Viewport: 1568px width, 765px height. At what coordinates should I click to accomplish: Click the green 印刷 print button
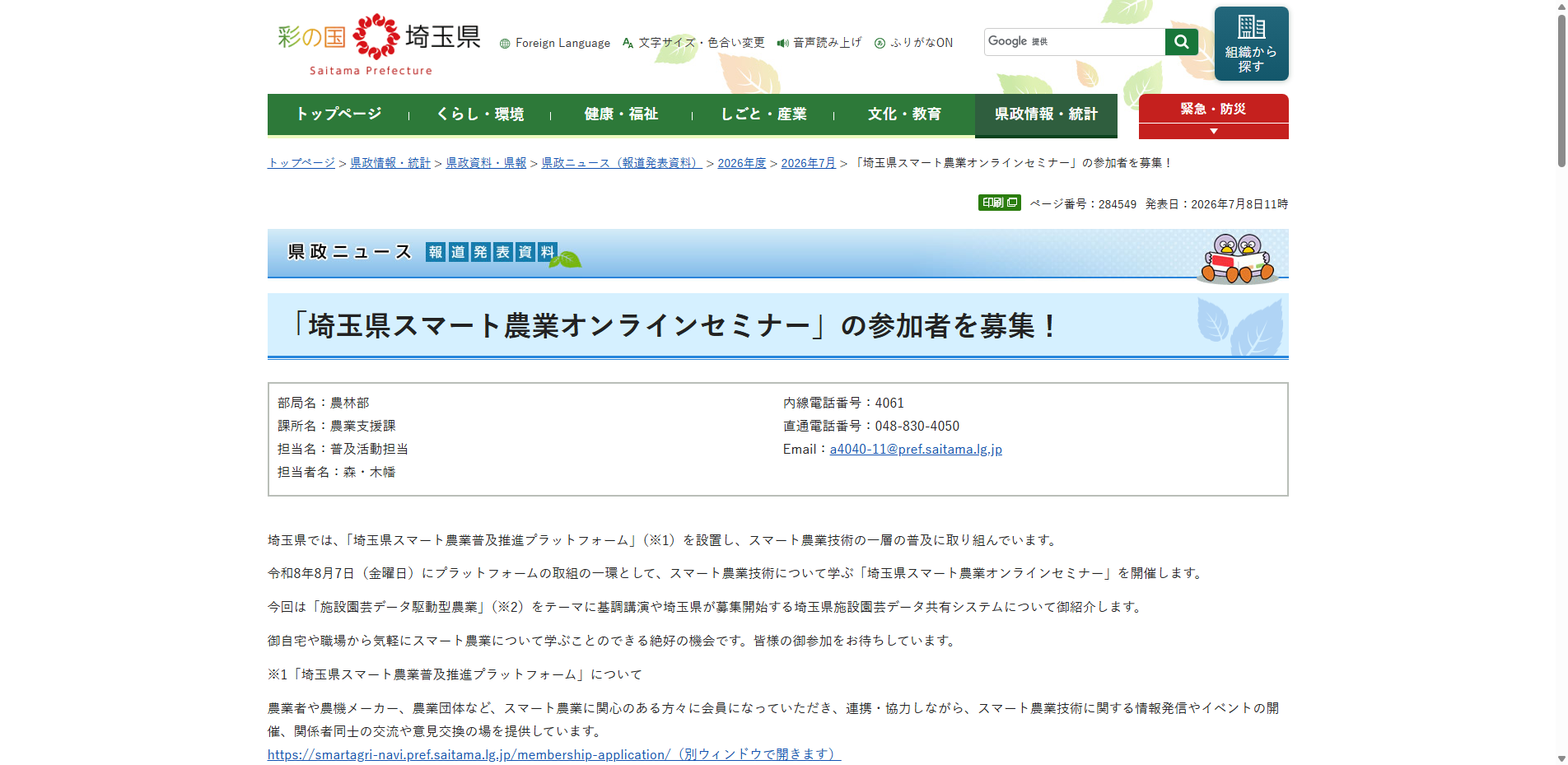click(999, 203)
